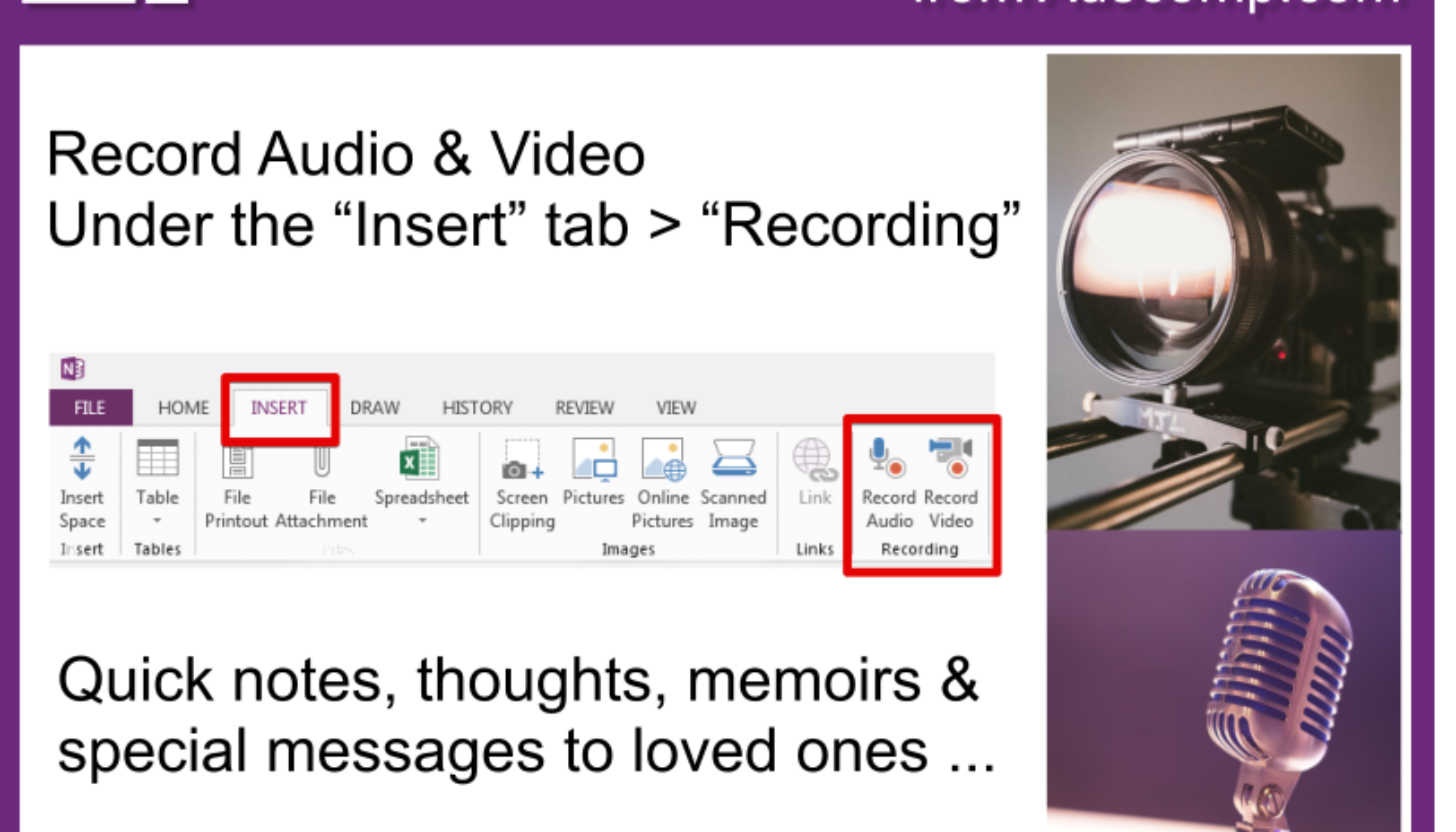Open the DRAW tab
Viewport: 1456px width, 832px height.
[375, 408]
